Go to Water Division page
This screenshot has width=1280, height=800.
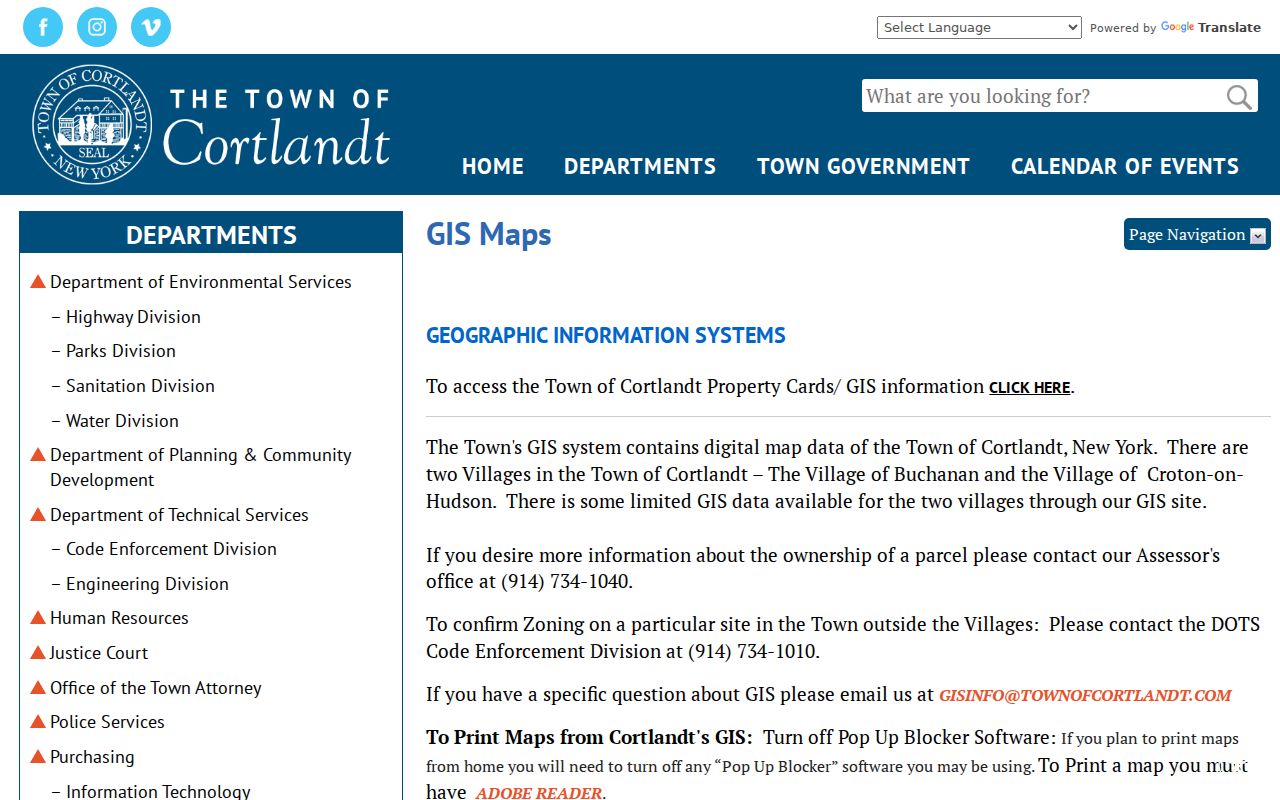(x=122, y=421)
